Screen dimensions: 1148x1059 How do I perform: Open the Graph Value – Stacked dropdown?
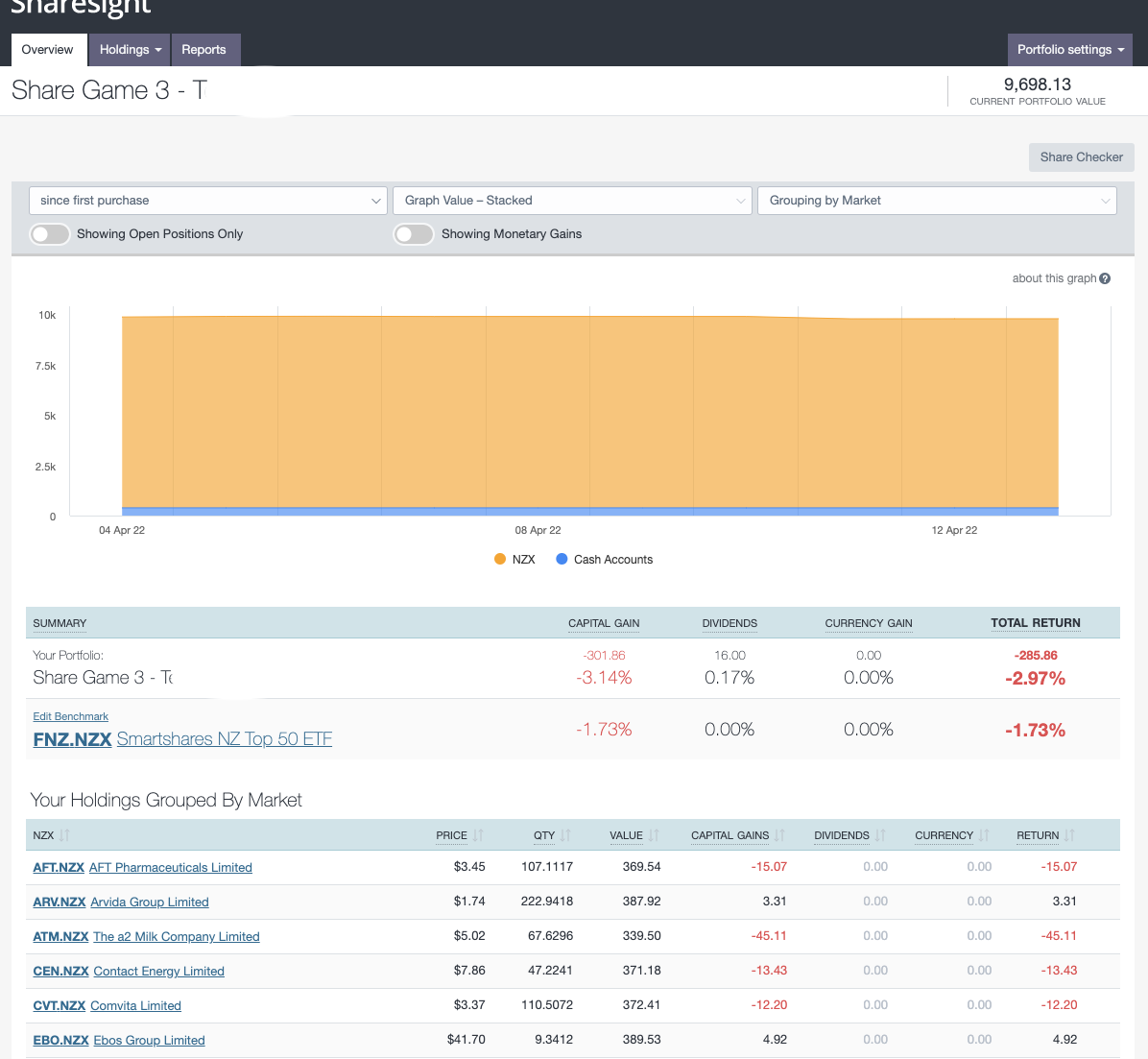click(x=572, y=201)
